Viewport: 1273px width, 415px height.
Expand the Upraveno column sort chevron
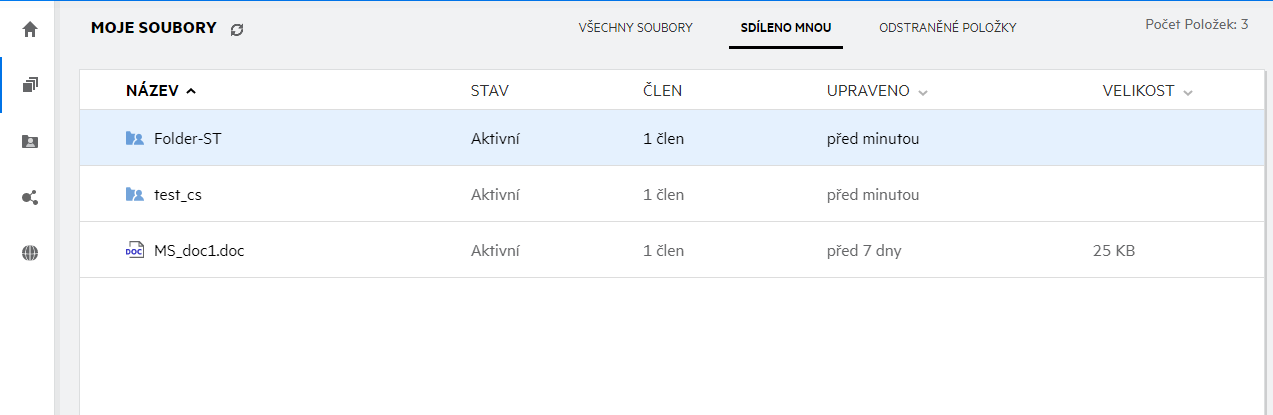[923, 92]
